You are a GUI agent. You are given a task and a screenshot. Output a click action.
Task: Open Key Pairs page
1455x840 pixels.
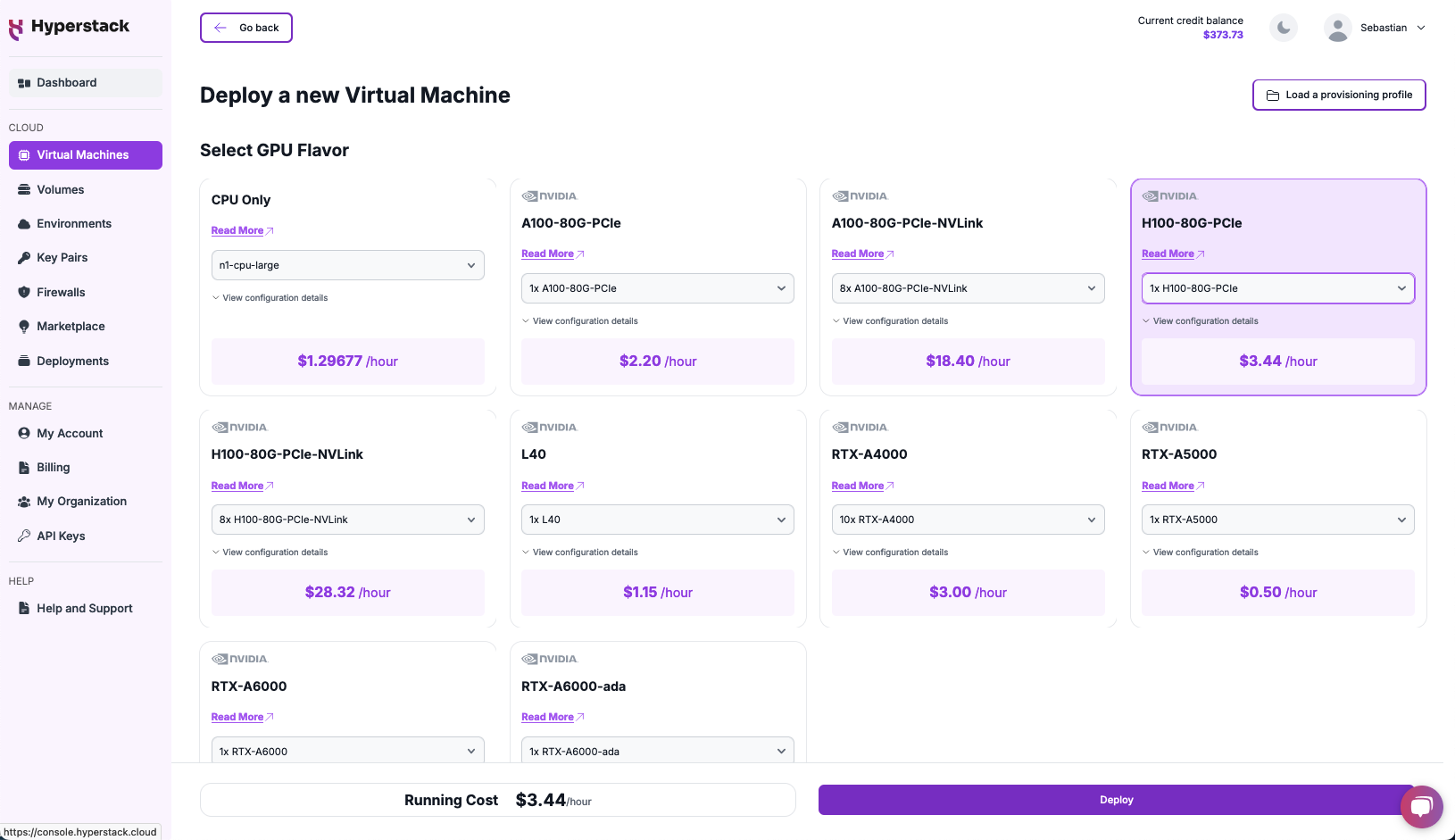click(x=62, y=258)
